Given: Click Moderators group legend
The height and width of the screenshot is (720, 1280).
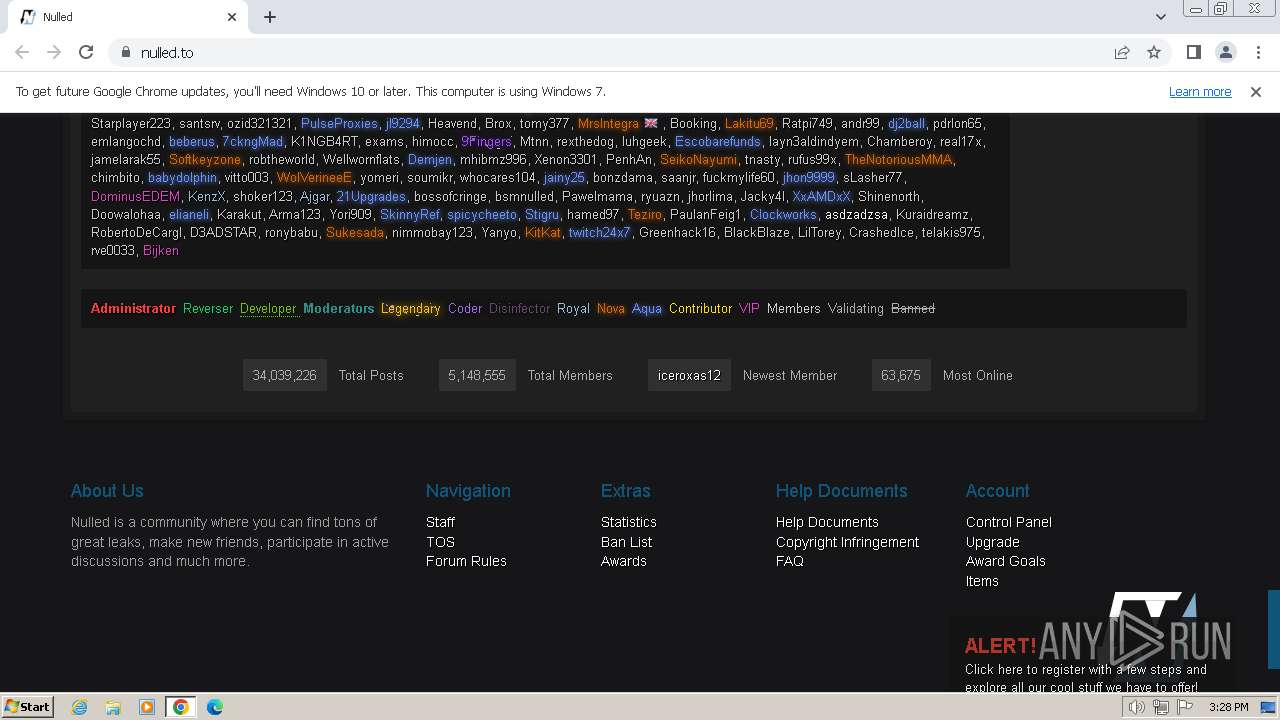Looking at the screenshot, I should pos(338,308).
